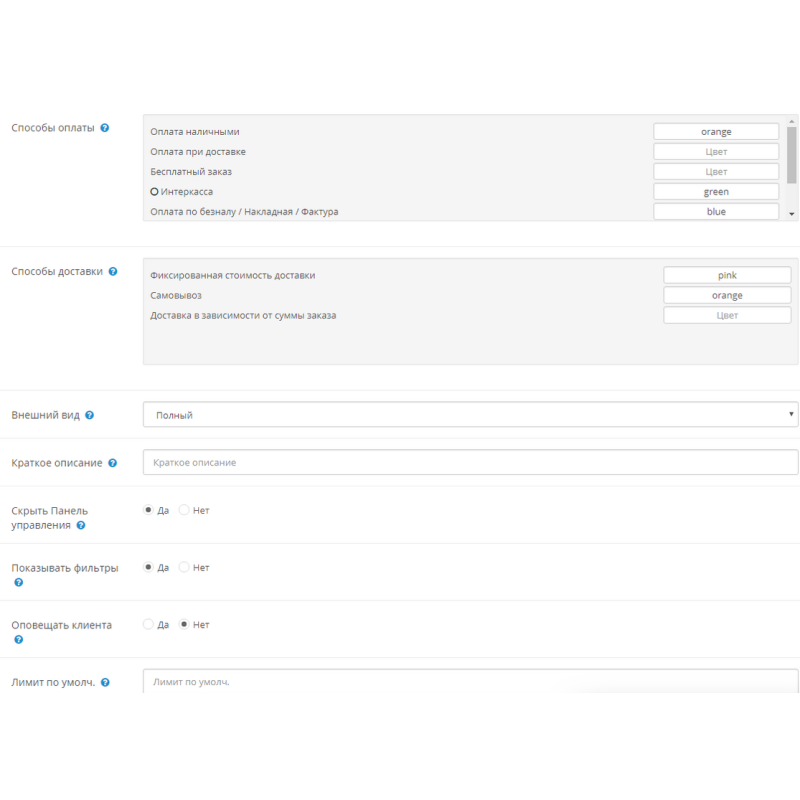Image resolution: width=800 pixels, height=800 pixels.
Task: Click empty Цвет field for Бесплатный заказ
Action: tap(716, 172)
